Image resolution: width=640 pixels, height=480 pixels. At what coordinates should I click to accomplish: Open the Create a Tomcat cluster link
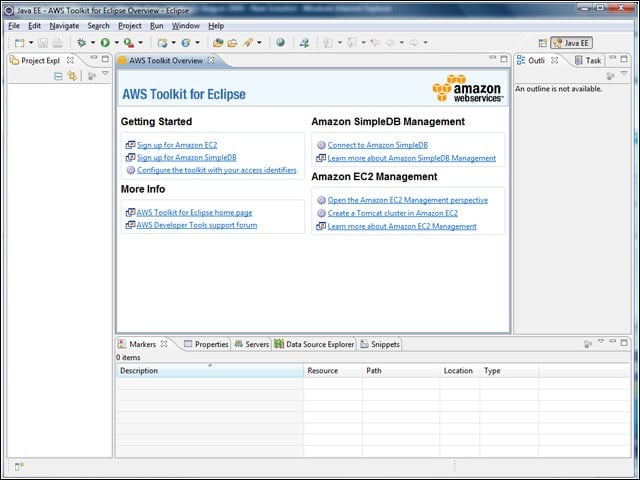coord(393,213)
